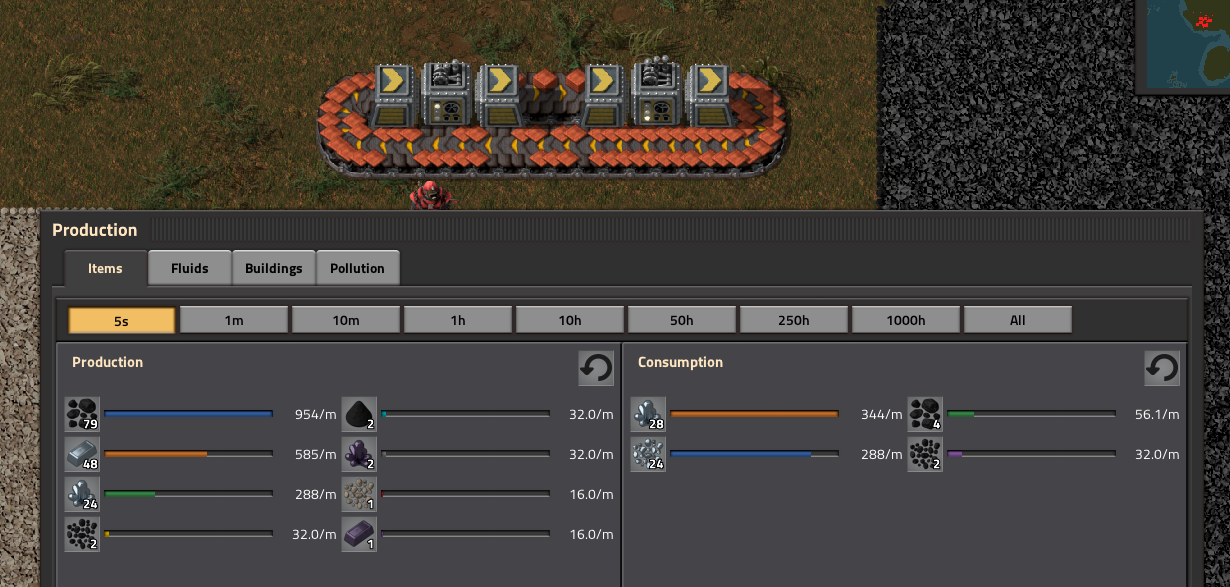Switch to the Fluids tab
The width and height of the screenshot is (1230, 587).
190,268
